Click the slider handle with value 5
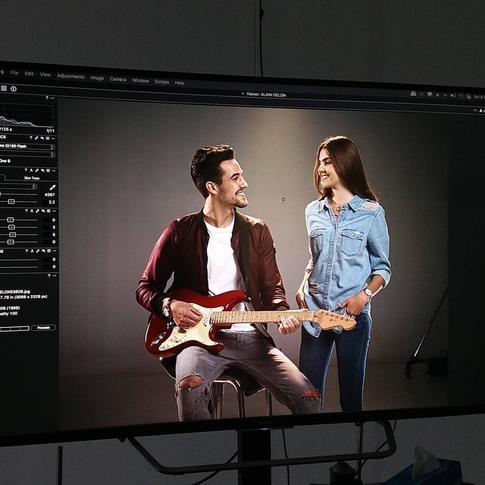Viewport: 485px width, 485px height. [12, 235]
